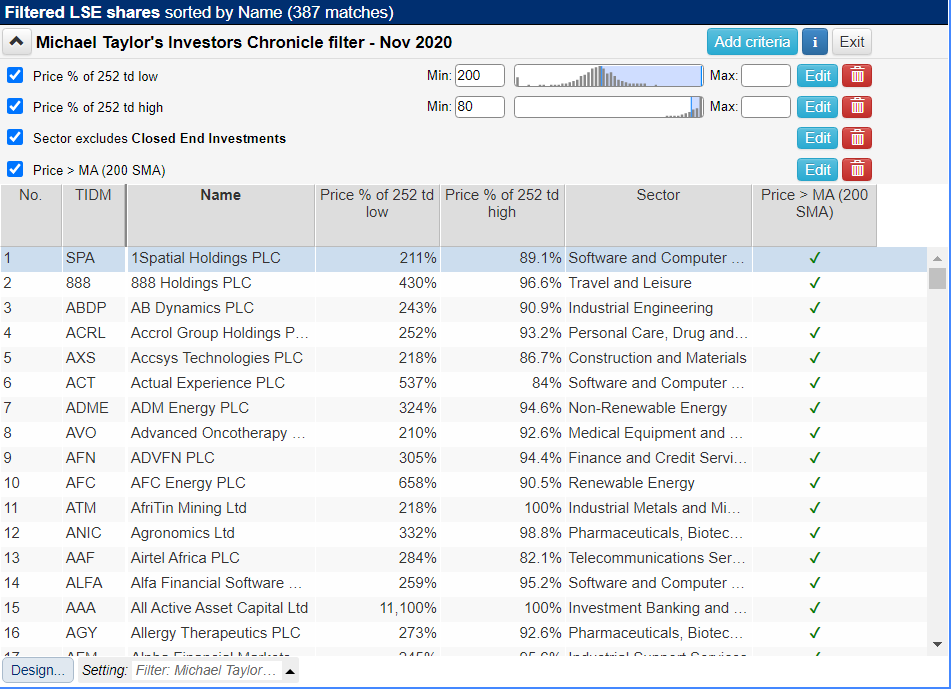Click the vertical scrollbar thumb
The width and height of the screenshot is (951, 689).
[938, 278]
